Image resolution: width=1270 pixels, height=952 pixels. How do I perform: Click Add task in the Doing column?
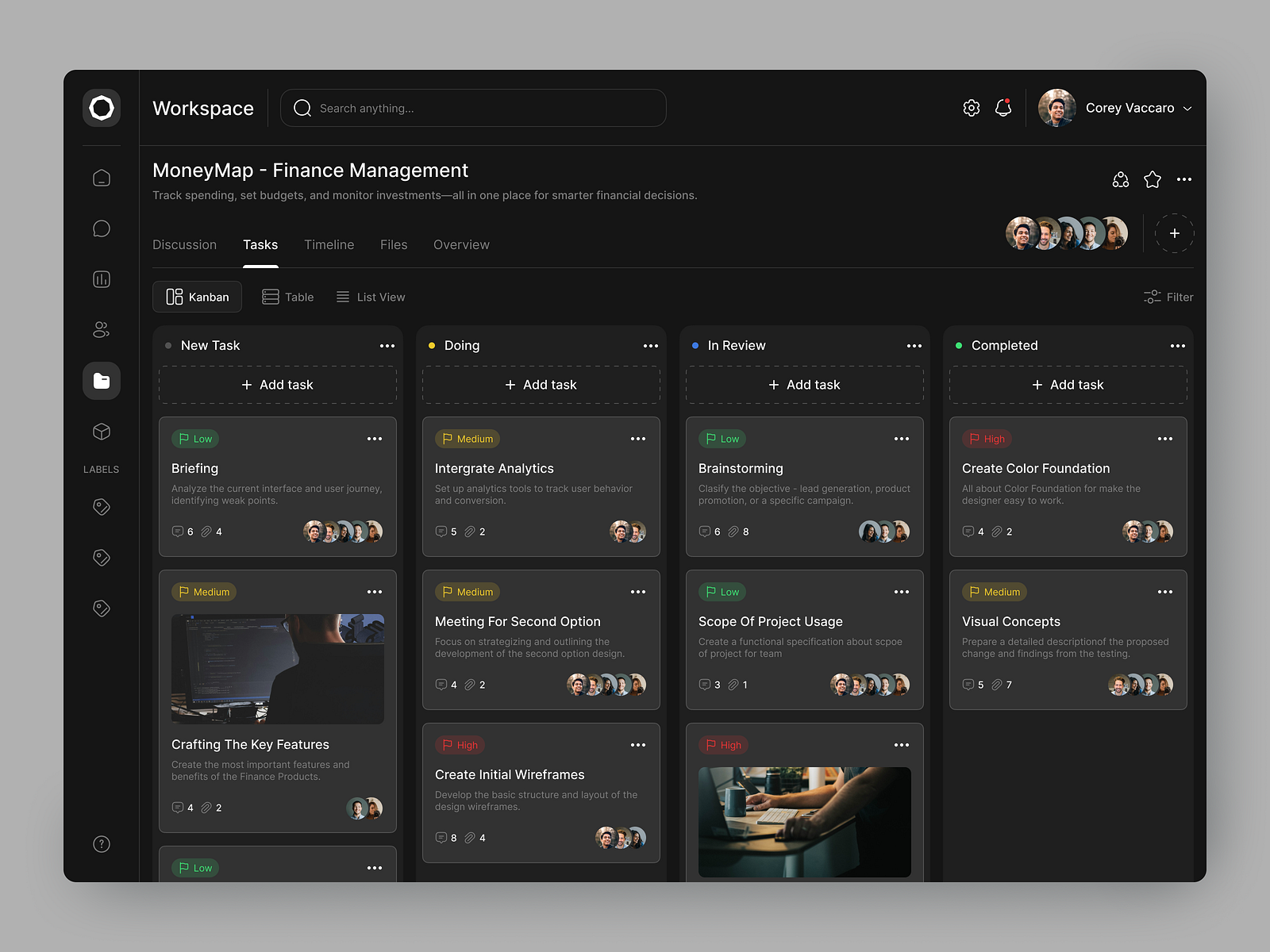541,385
